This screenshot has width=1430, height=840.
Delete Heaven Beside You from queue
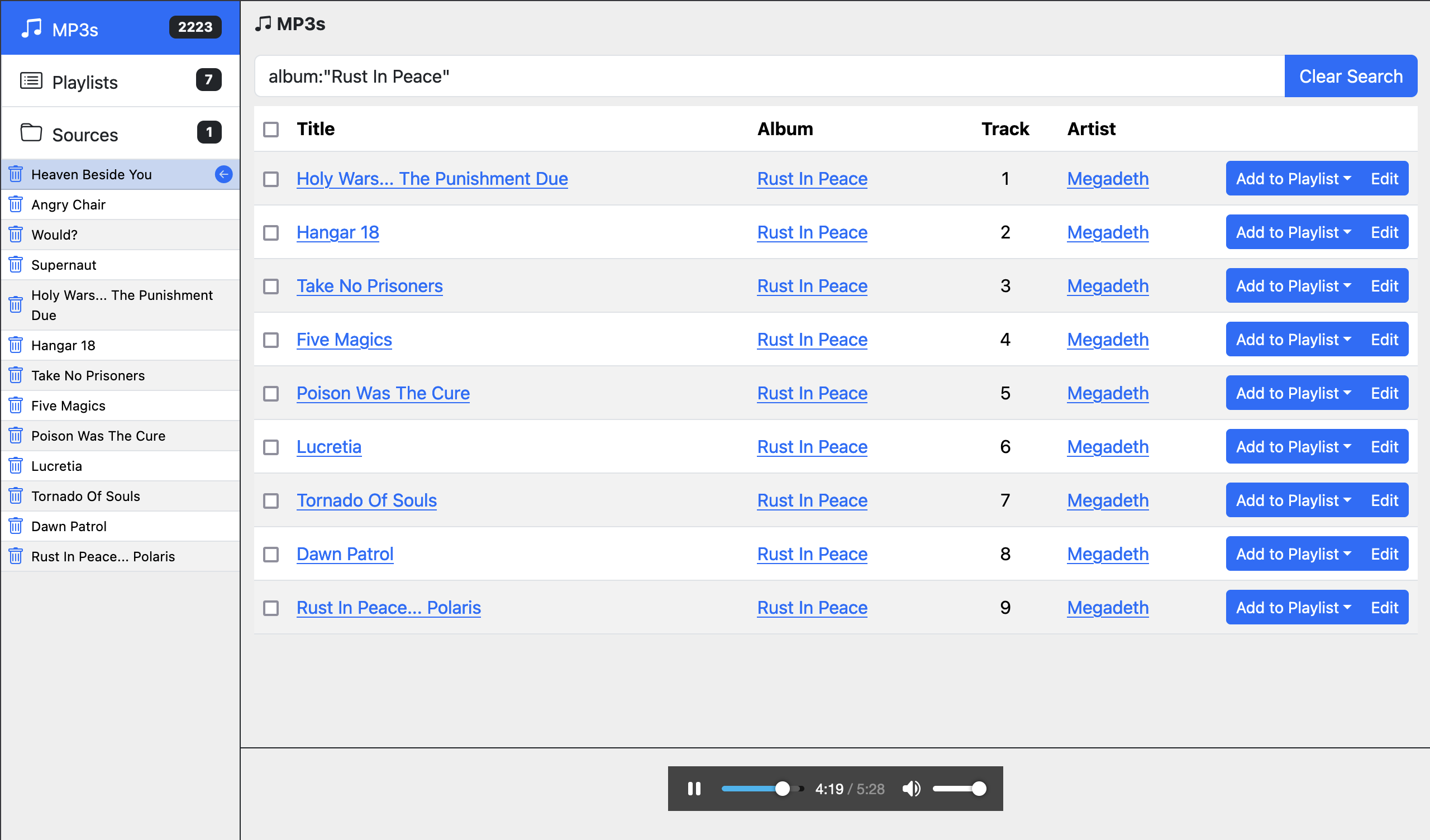pos(16,174)
